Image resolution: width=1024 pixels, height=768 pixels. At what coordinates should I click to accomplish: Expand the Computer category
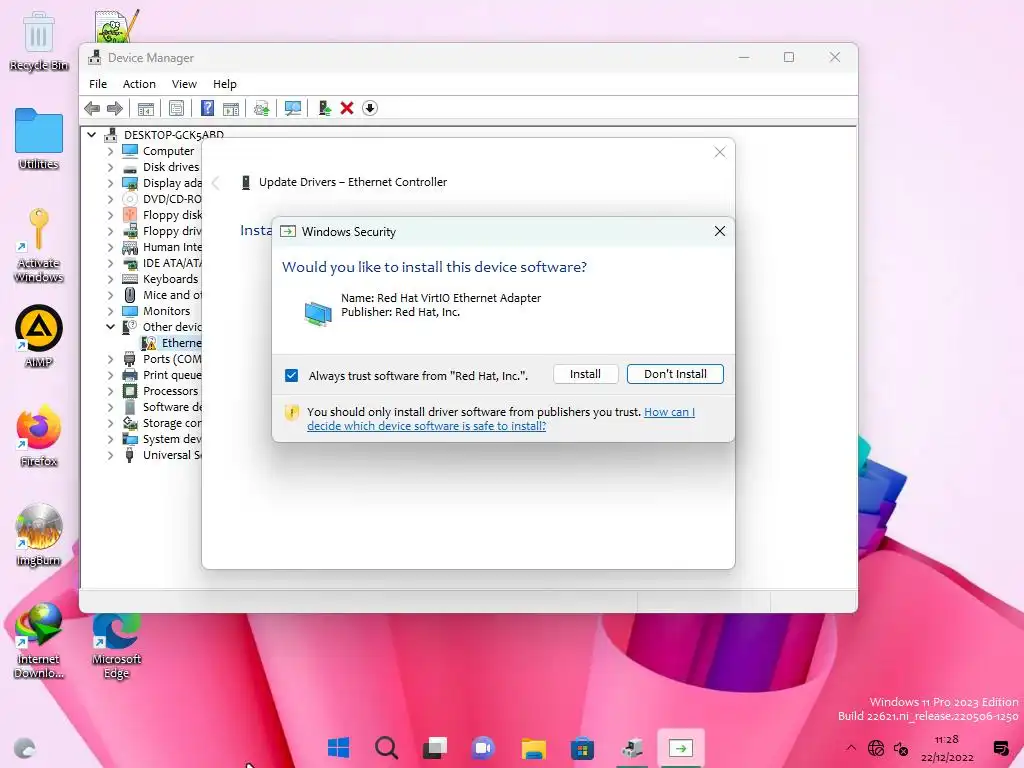tap(110, 151)
